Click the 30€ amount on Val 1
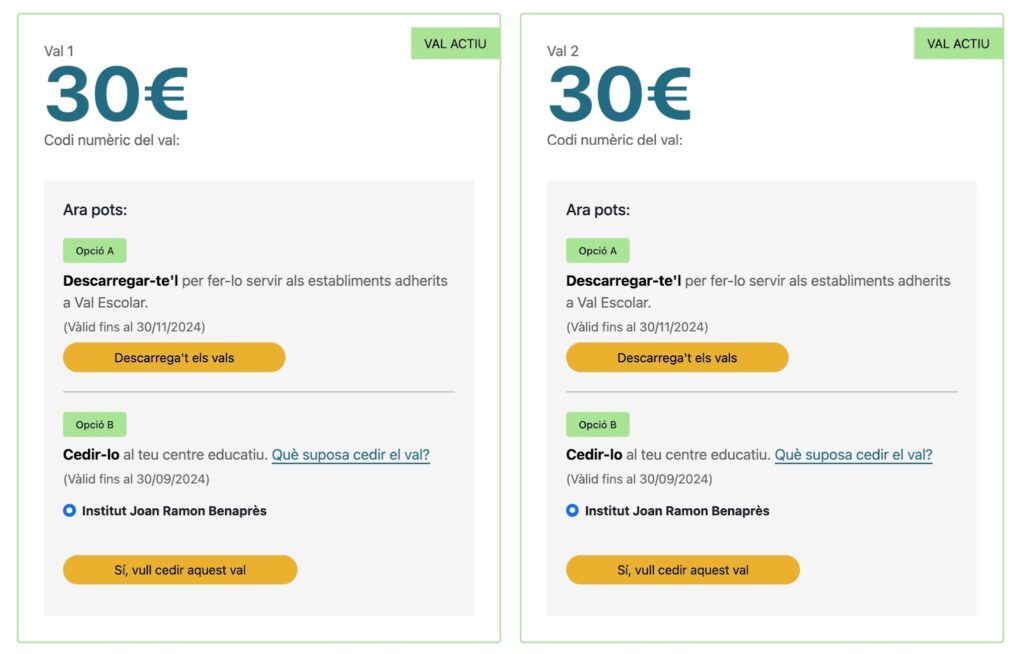Image resolution: width=1024 pixels, height=654 pixels. pyautogui.click(x=117, y=94)
